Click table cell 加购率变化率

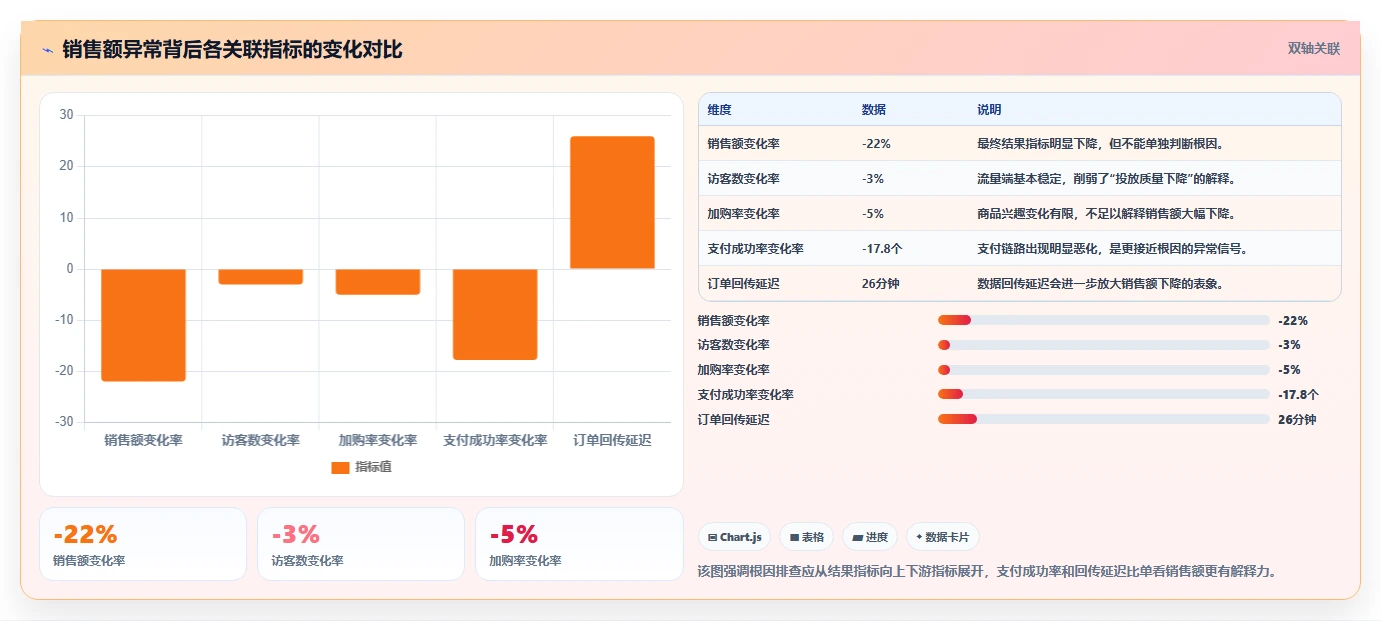point(743,214)
